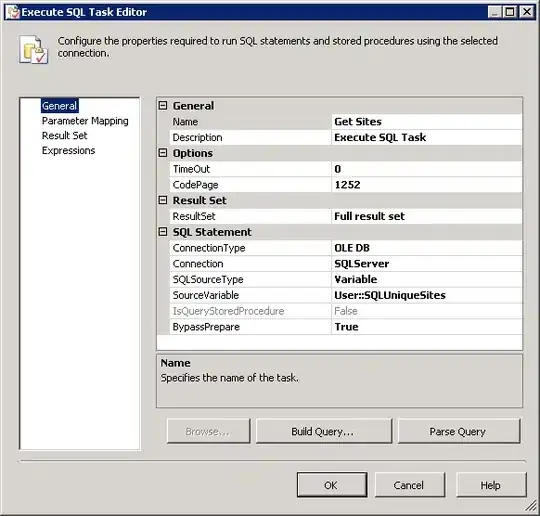This screenshot has width=540, height=516.
Task: Click the Build Query... button
Action: [324, 431]
